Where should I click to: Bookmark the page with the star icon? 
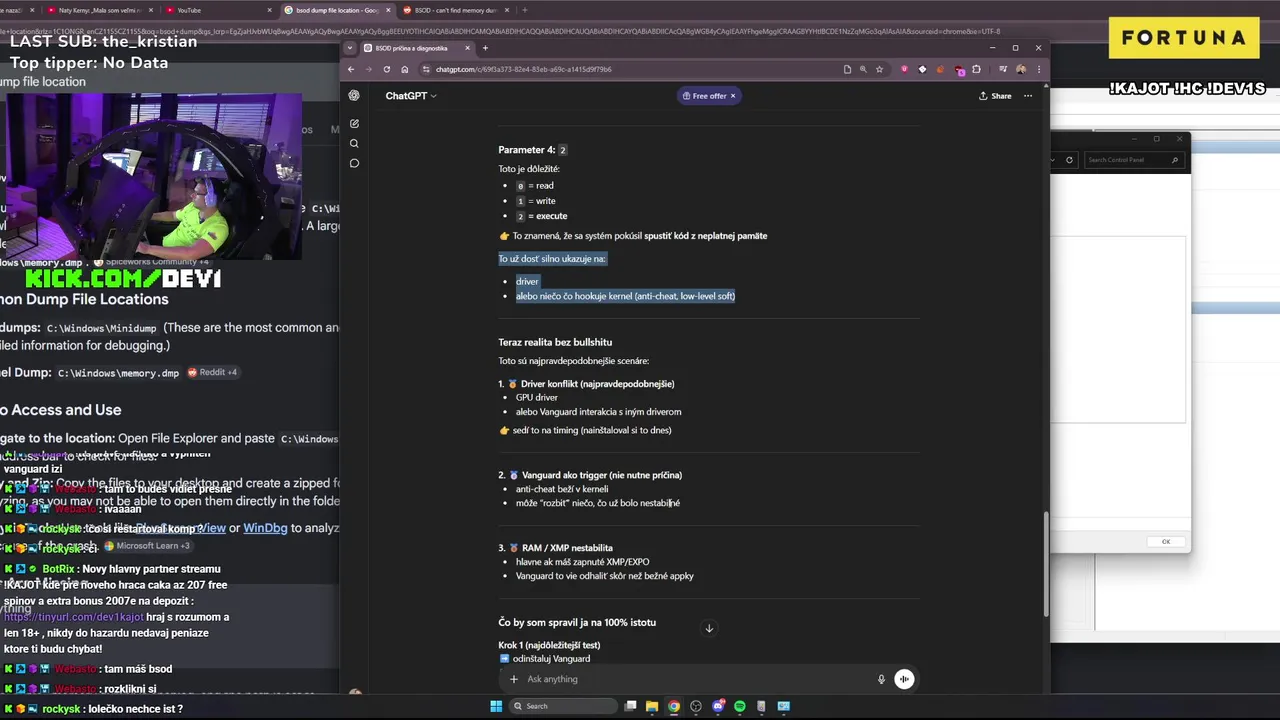[879, 69]
